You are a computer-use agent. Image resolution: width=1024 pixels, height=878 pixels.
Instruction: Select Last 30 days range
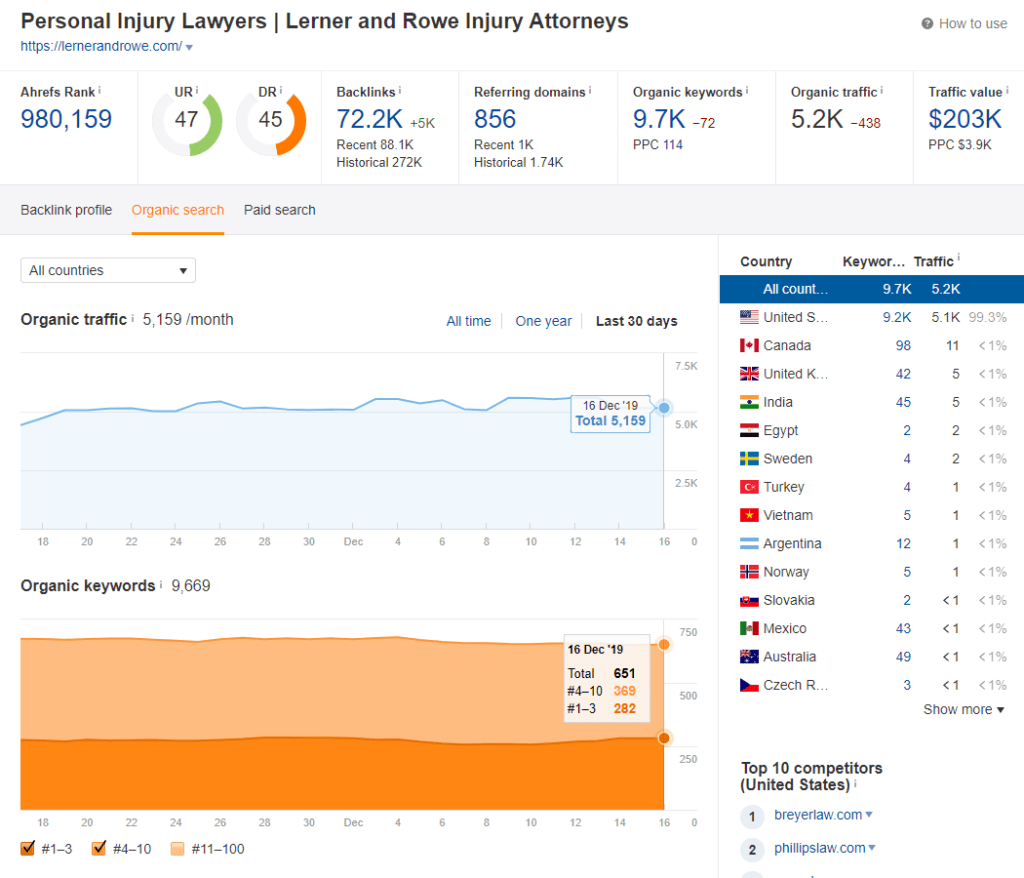pos(637,321)
